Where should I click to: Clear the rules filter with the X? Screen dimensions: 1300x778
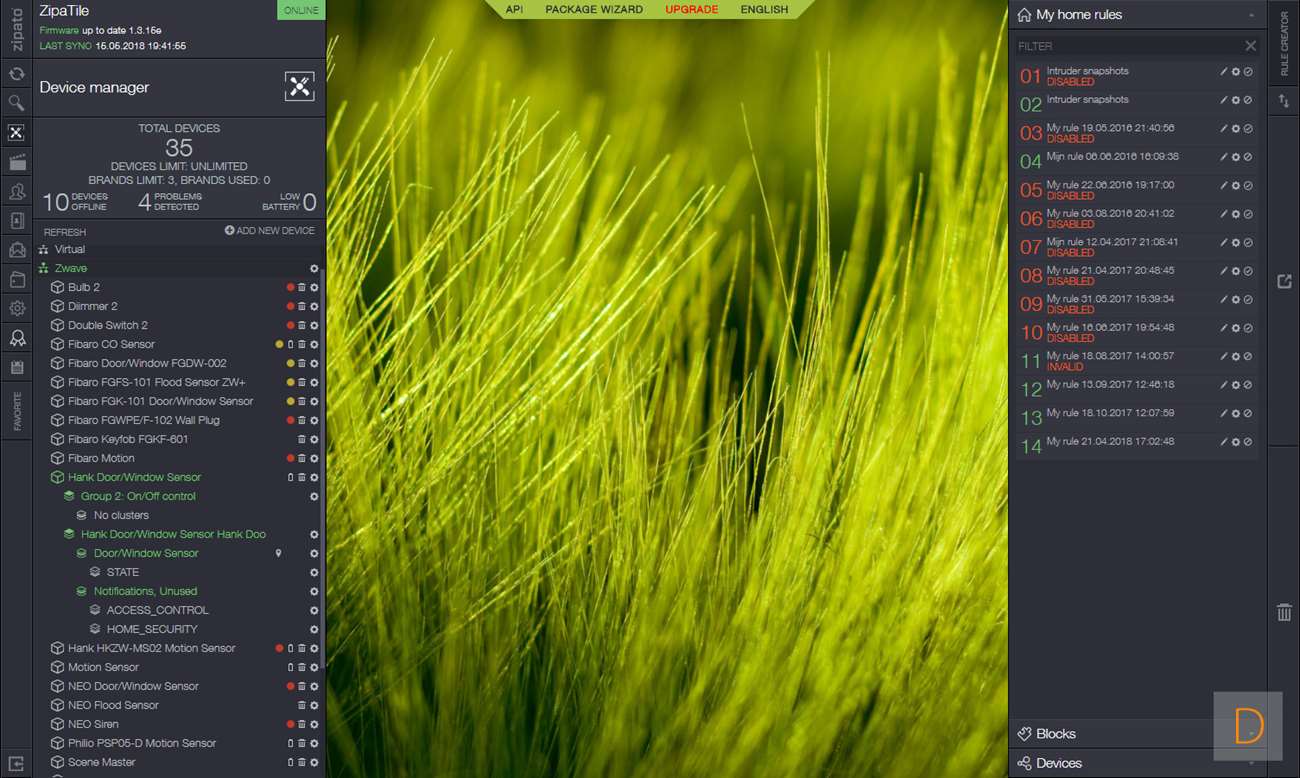click(1250, 46)
